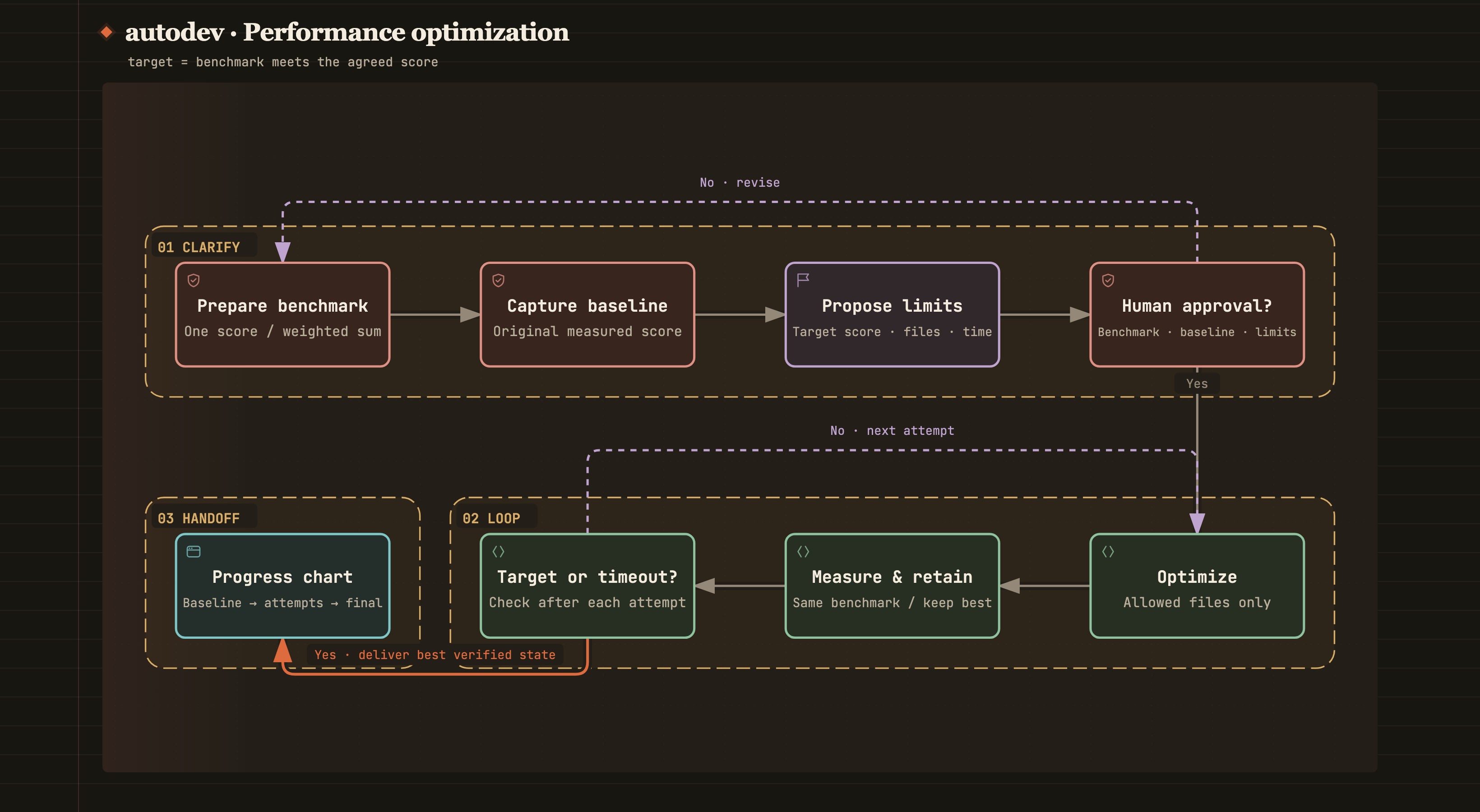Click the code brackets icon in Optimize node

[x=1108, y=551]
